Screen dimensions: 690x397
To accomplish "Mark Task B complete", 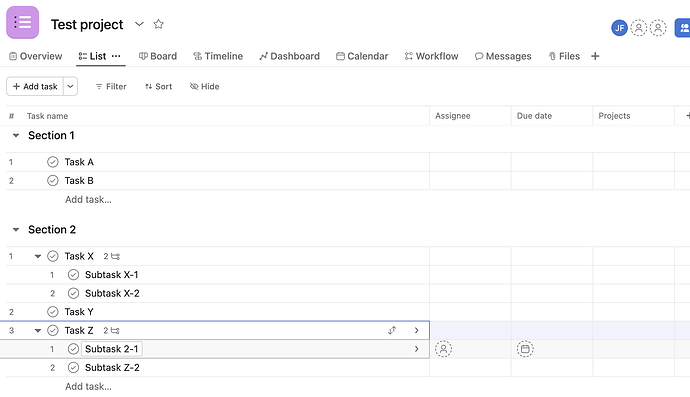I will [53, 180].
